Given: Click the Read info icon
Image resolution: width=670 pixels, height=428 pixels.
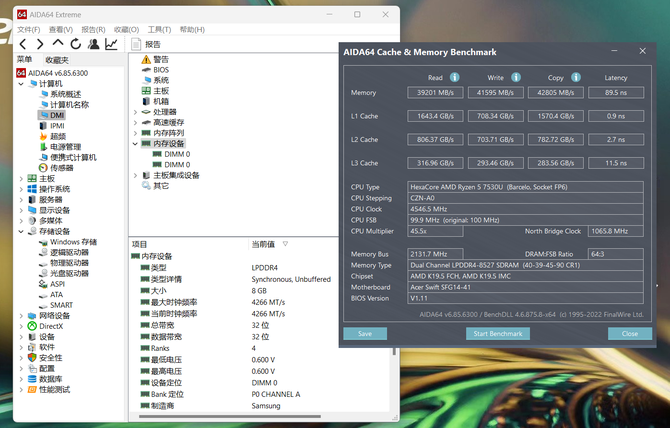Looking at the screenshot, I should pos(455,77).
